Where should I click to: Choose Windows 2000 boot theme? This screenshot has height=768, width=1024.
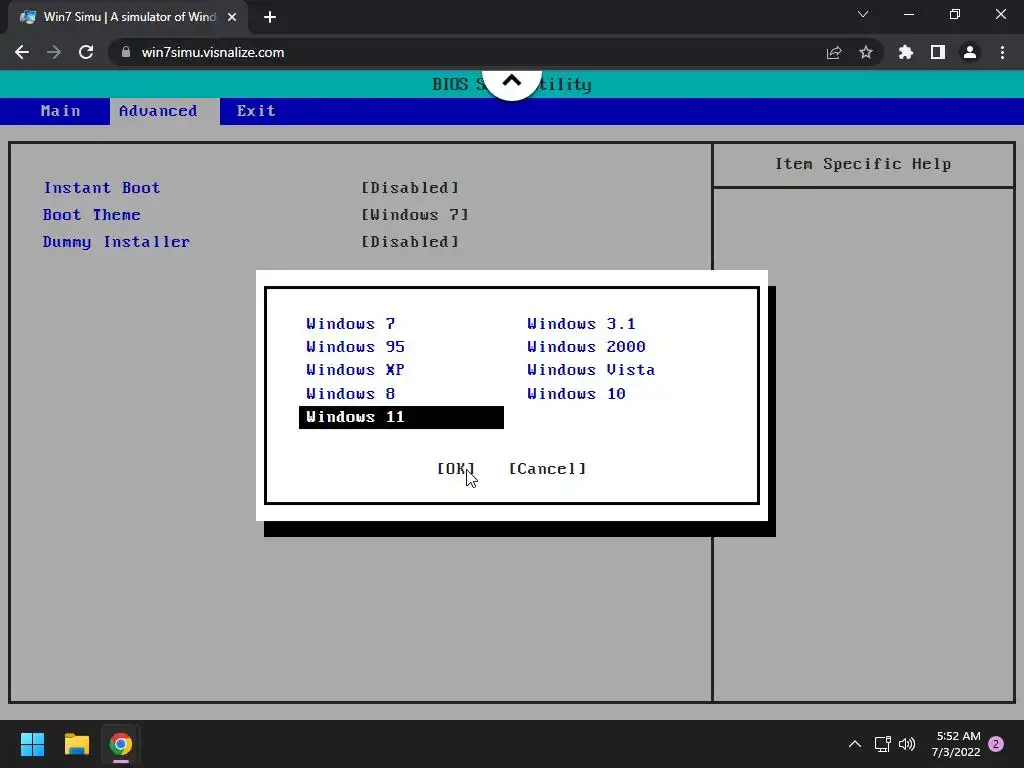[586, 347]
